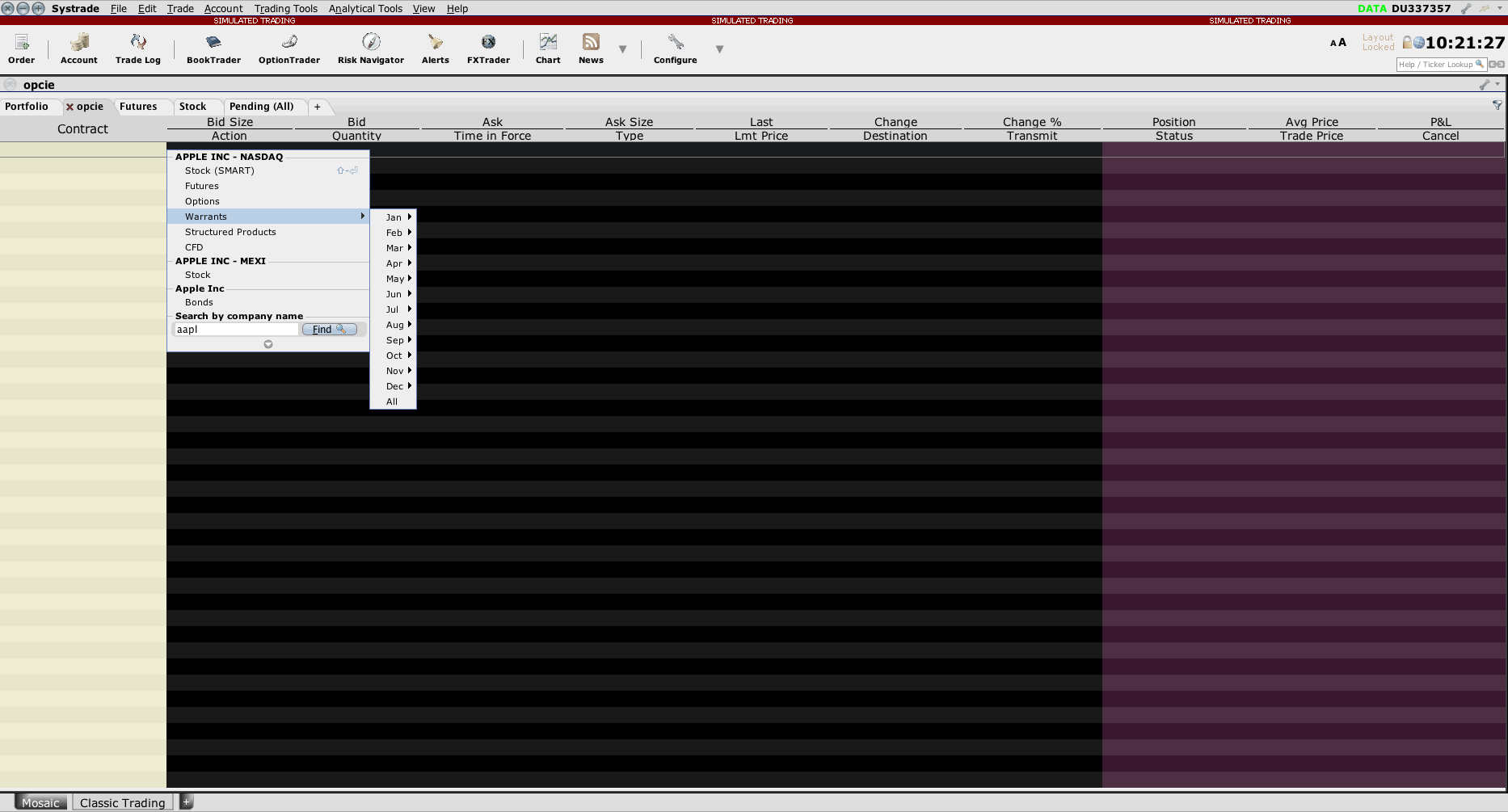Switch to the Mosaic workspace
The height and width of the screenshot is (812, 1508).
coord(40,802)
